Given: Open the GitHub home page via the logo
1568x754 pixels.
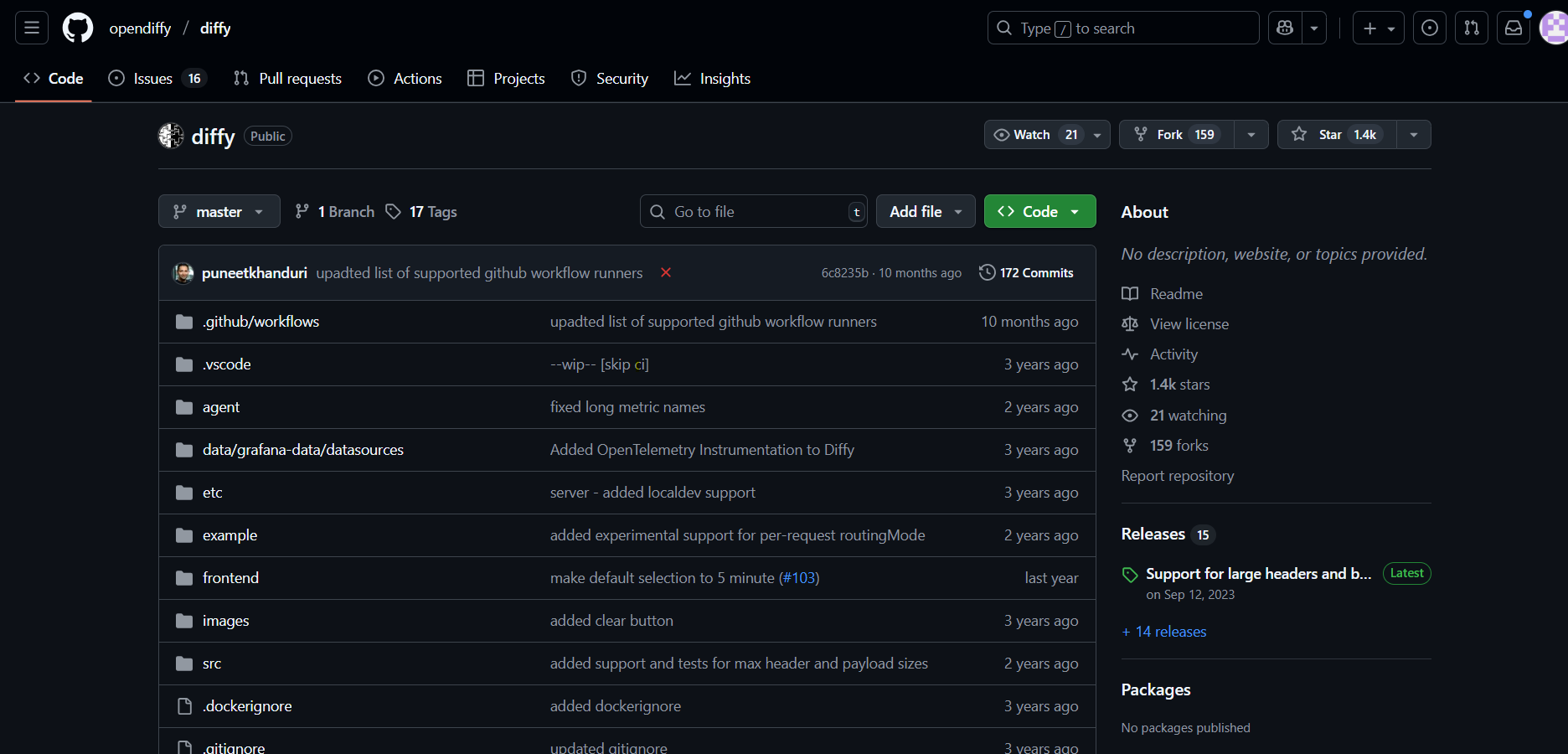Looking at the screenshot, I should coord(77,28).
